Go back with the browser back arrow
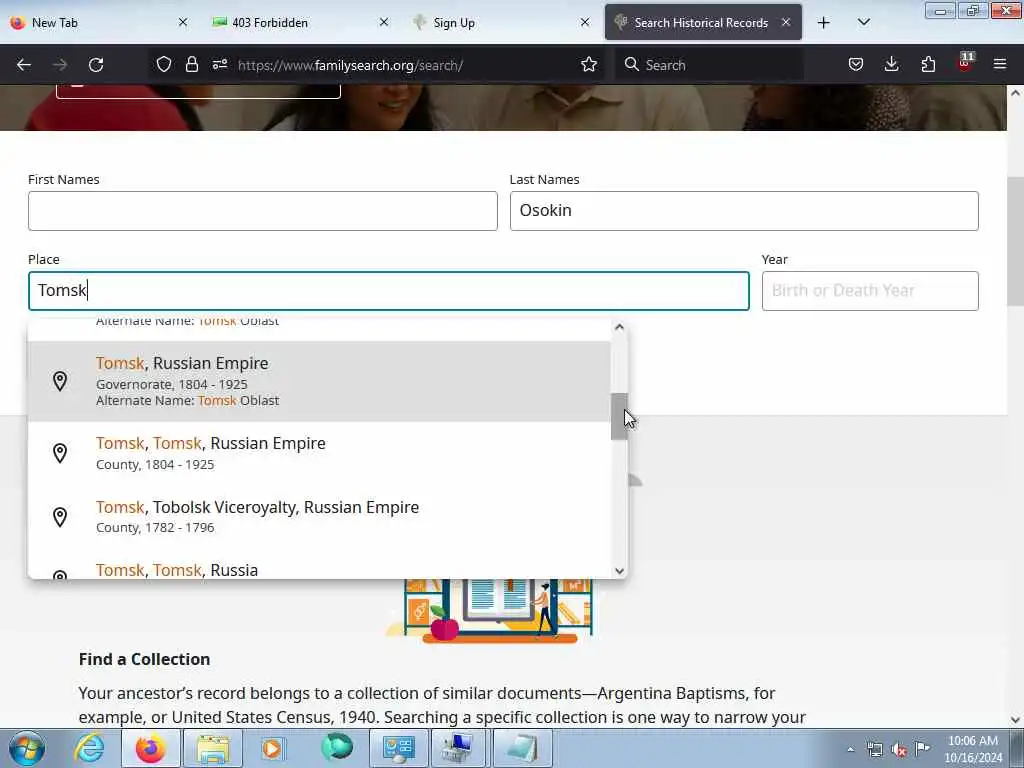Viewport: 1024px width, 768px height. [24, 65]
